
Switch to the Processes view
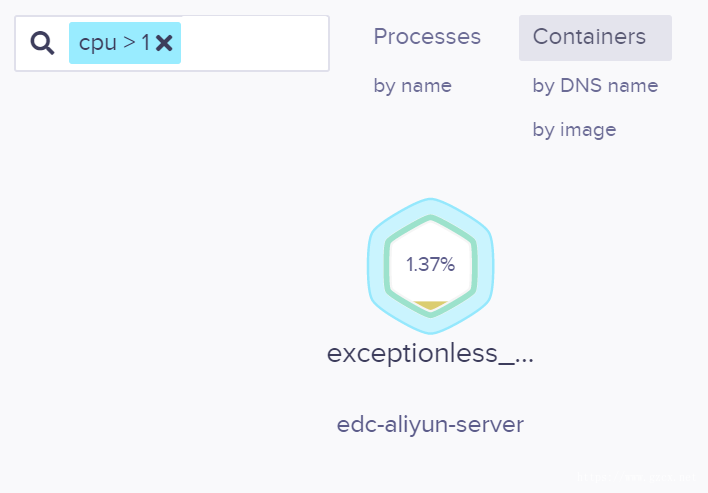427,37
